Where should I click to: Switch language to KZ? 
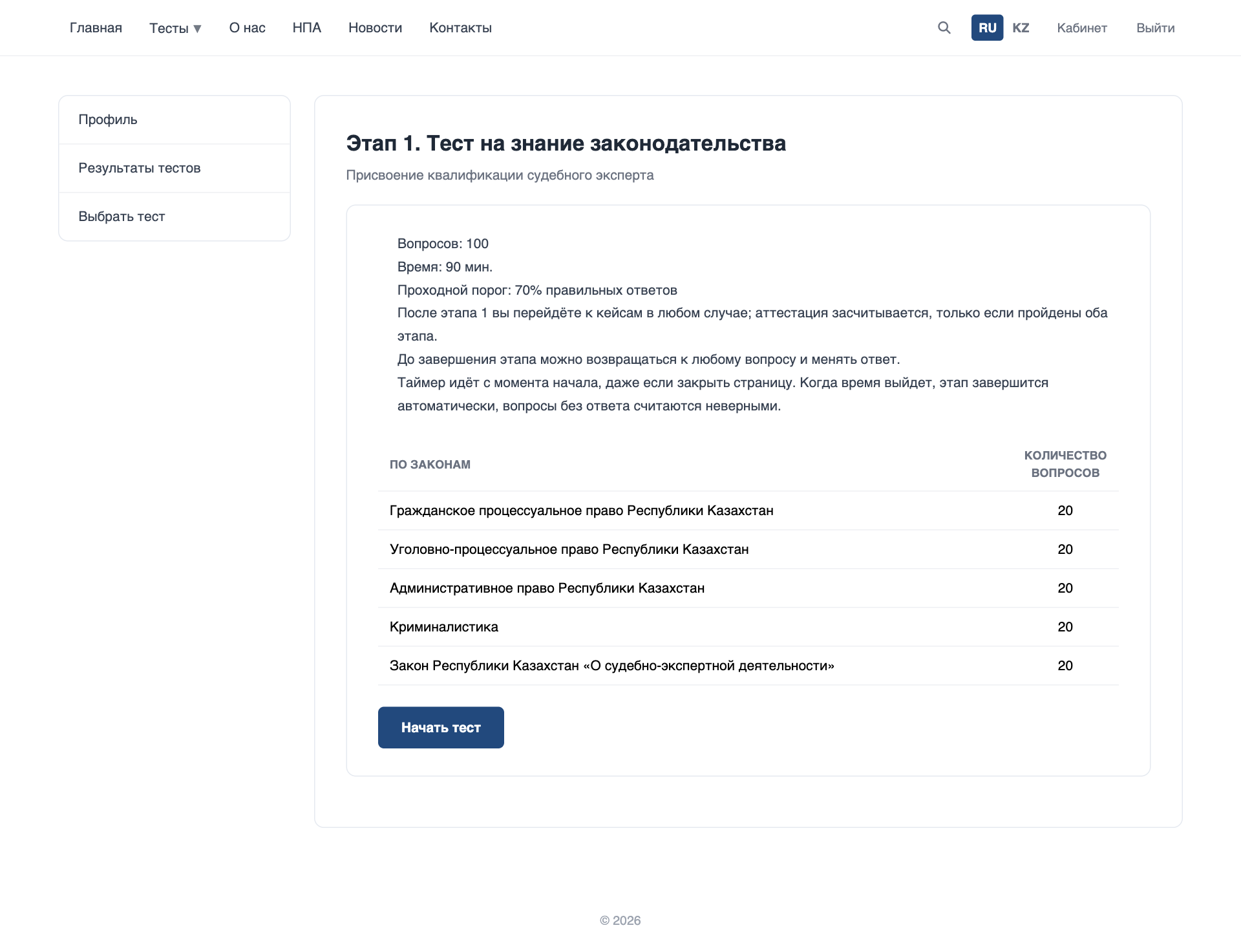[1021, 28]
